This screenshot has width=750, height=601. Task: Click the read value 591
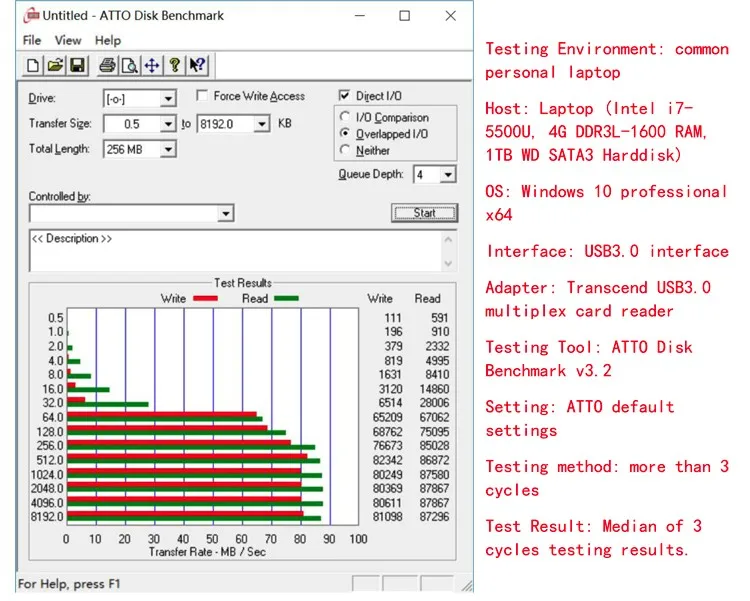pyautogui.click(x=439, y=318)
